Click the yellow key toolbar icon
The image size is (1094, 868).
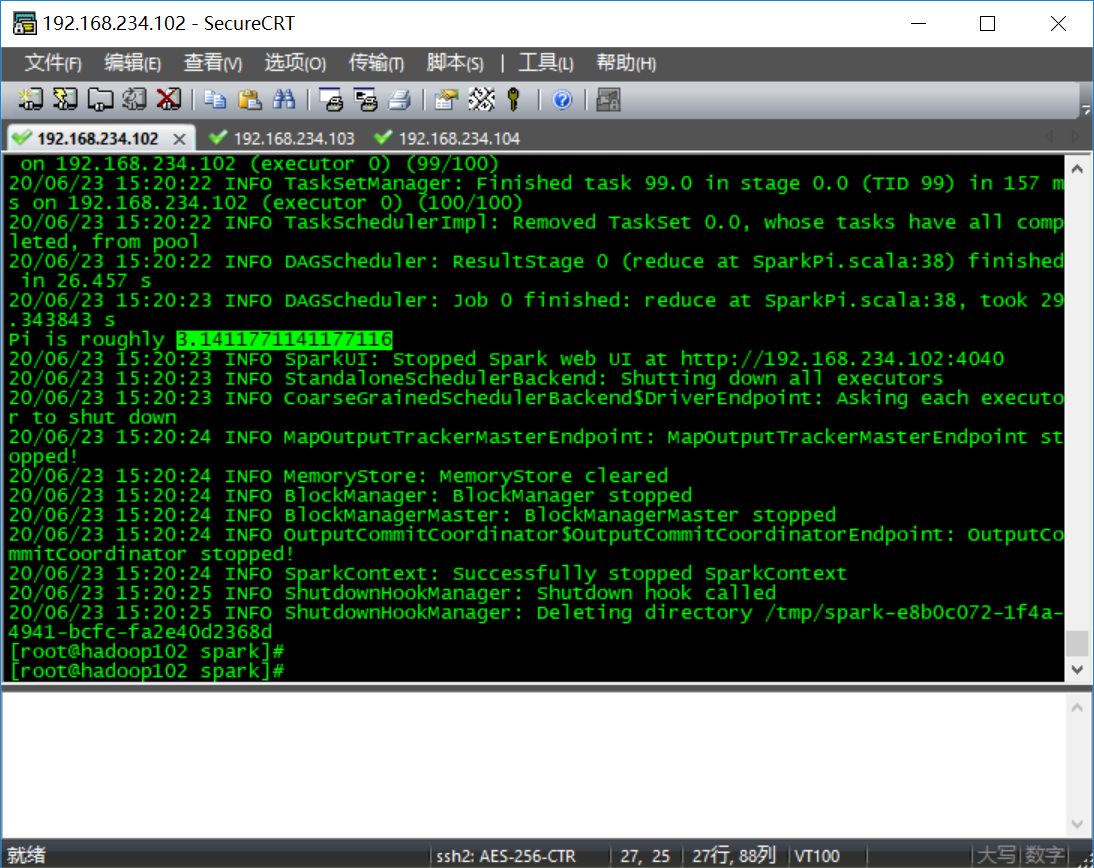coord(513,100)
